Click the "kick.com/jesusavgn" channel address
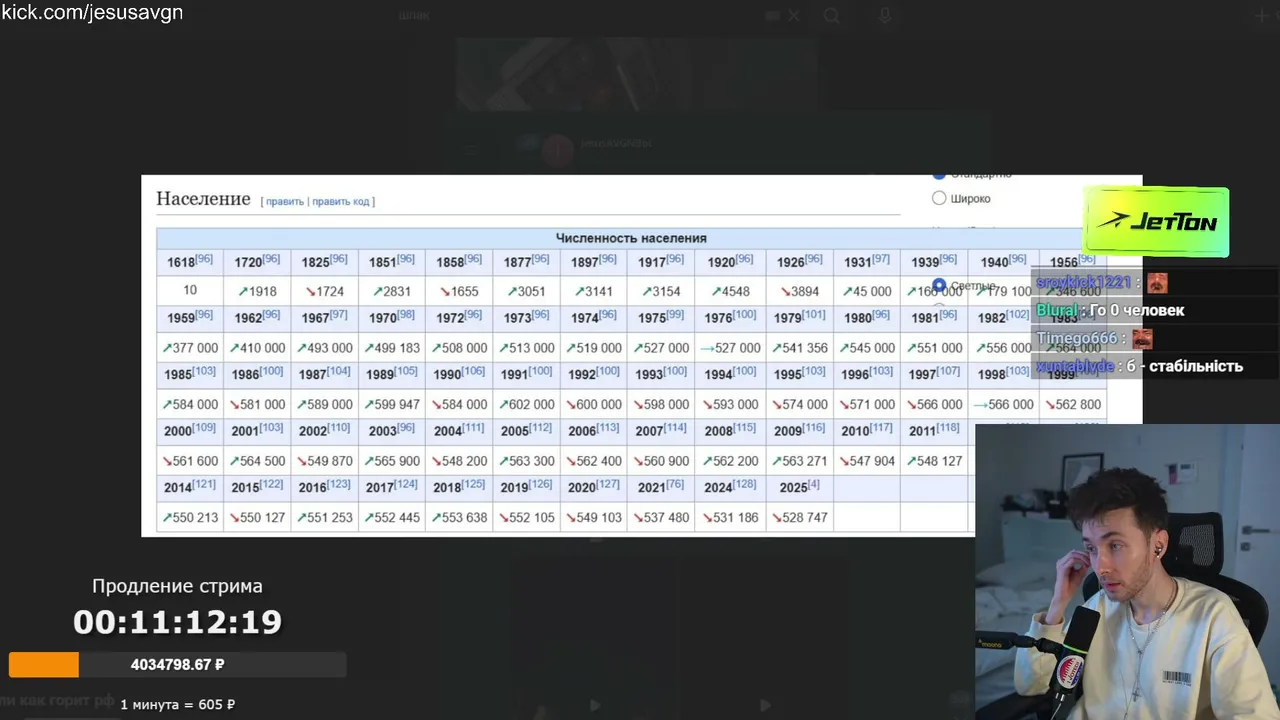Image resolution: width=1280 pixels, height=720 pixels. click(92, 12)
